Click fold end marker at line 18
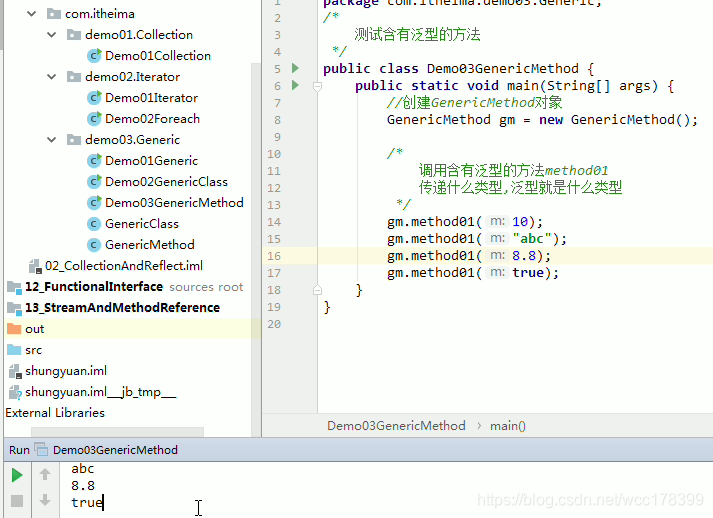713x518 pixels. [x=317, y=290]
